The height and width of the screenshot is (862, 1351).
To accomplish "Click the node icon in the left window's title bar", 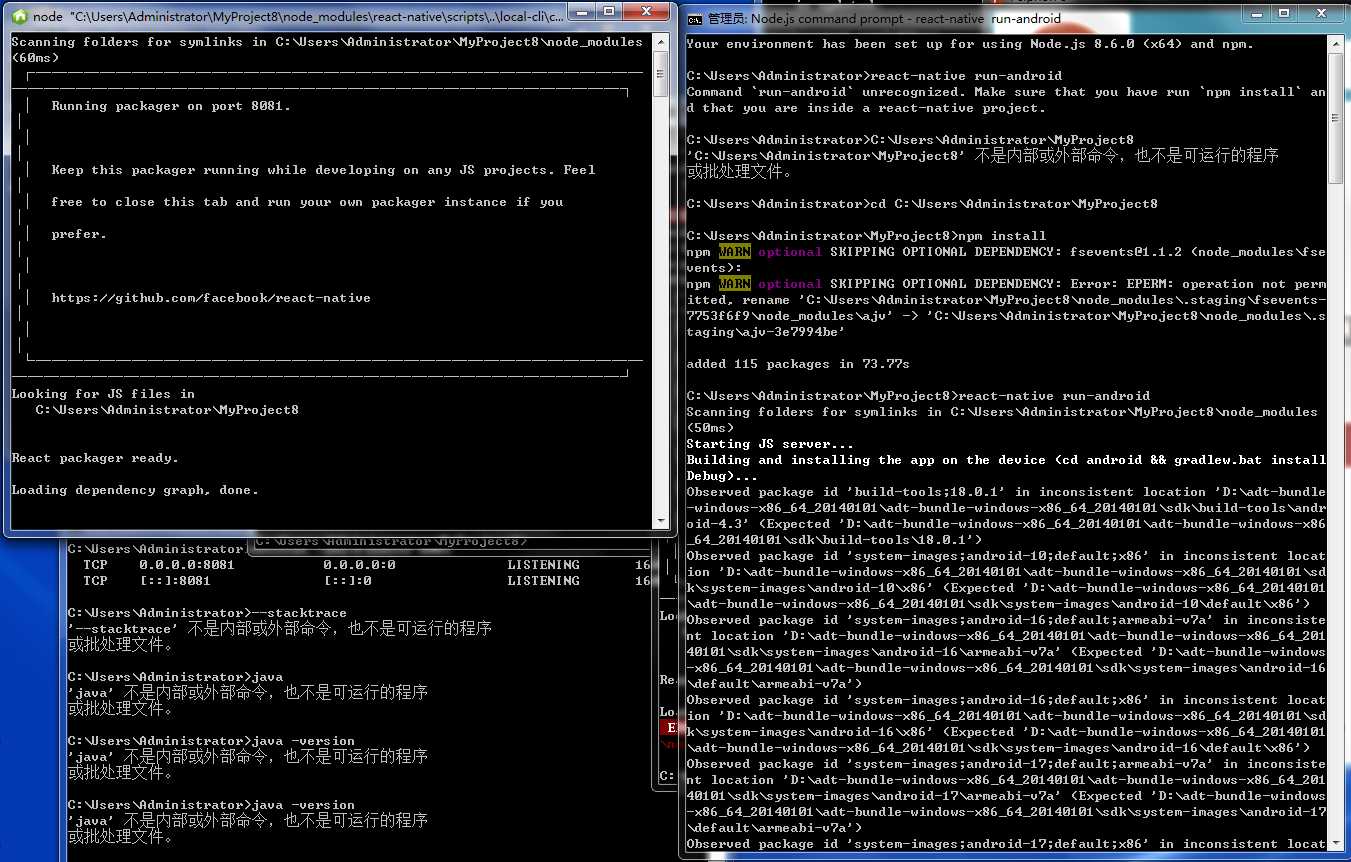I will [19, 15].
